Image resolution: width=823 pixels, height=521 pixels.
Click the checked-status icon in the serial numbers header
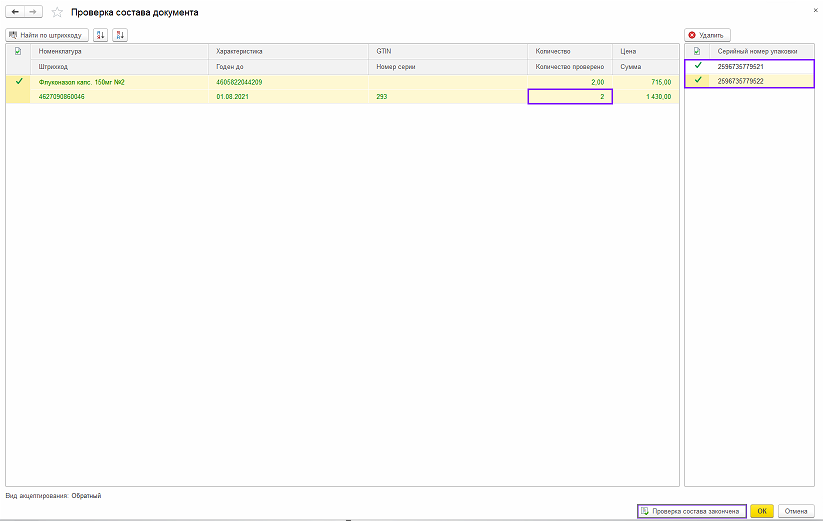click(x=697, y=50)
